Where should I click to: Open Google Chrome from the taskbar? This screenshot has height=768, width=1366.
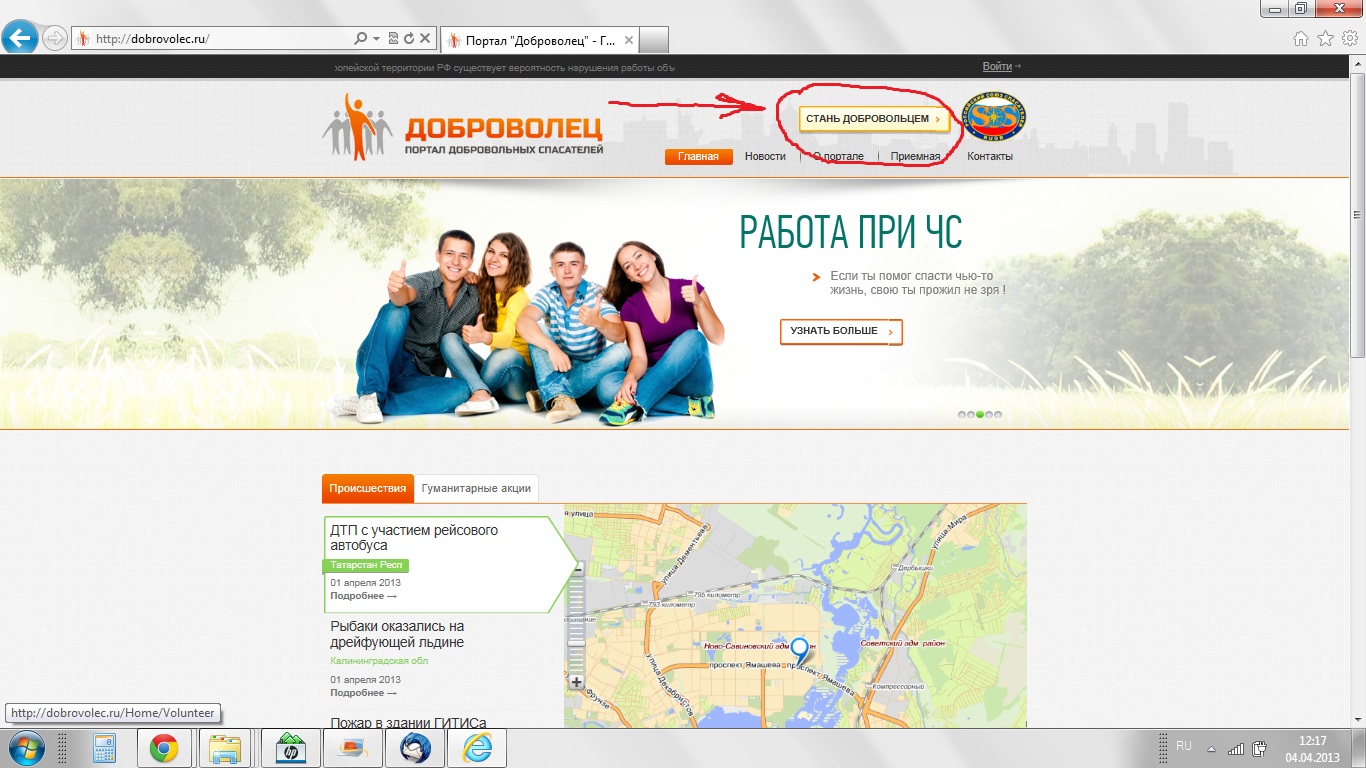(164, 748)
